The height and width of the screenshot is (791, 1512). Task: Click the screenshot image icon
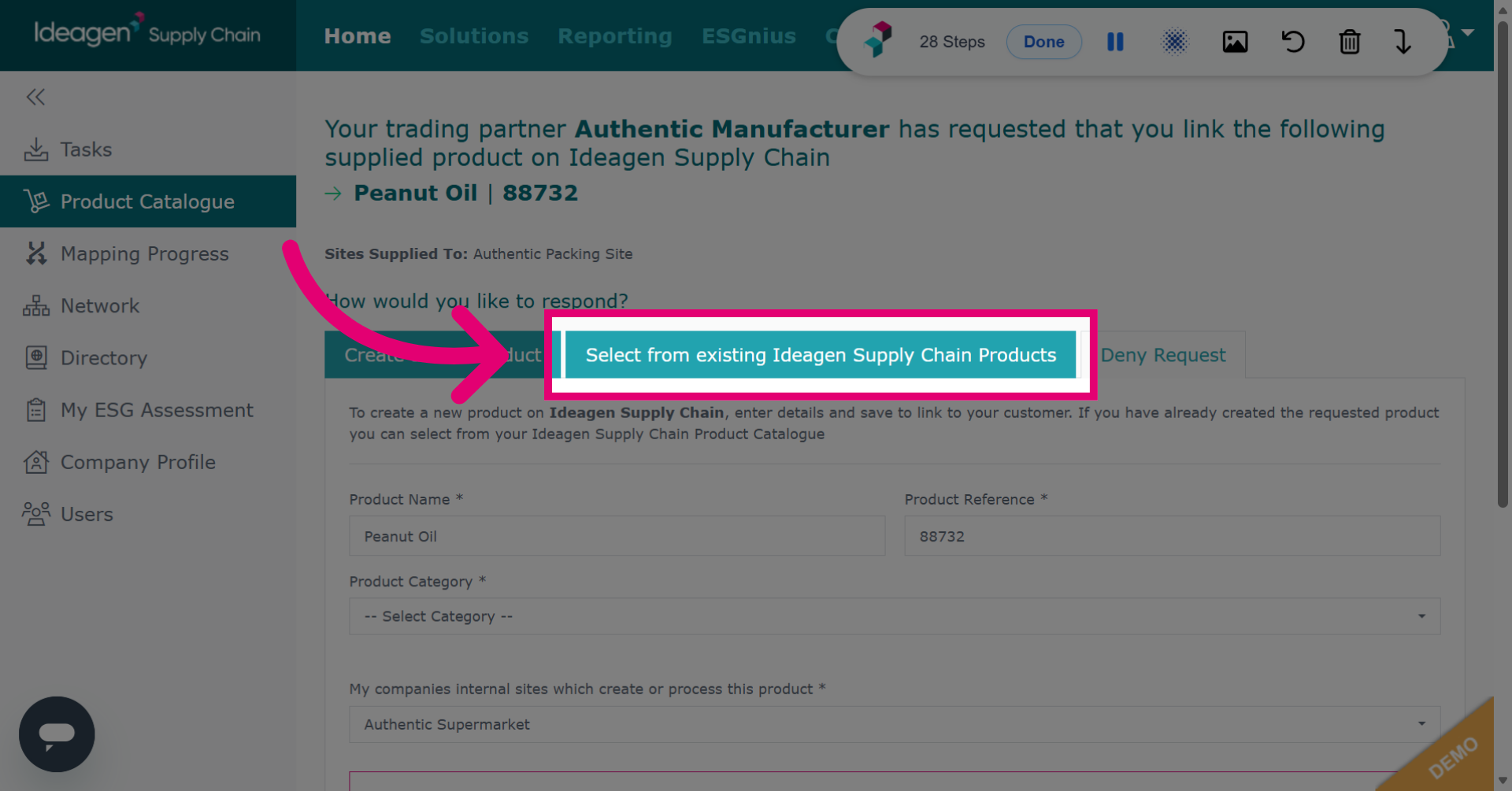[1235, 42]
